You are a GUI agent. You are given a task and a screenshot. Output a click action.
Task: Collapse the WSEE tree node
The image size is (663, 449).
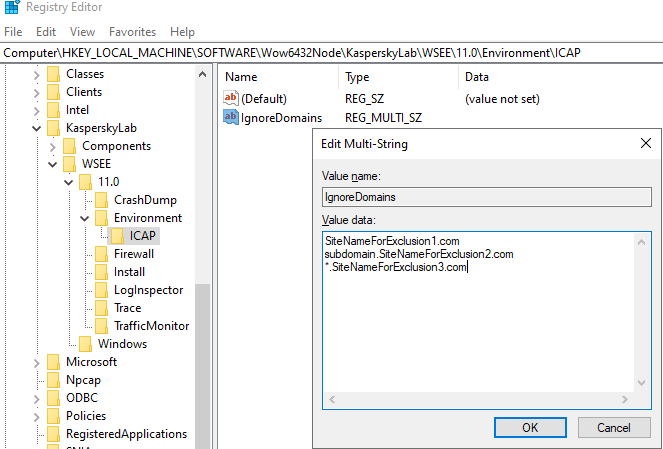click(52, 164)
